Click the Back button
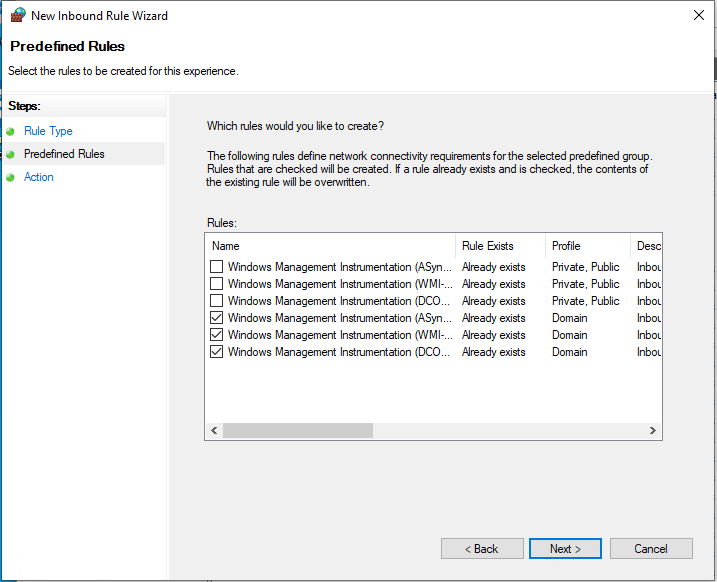Image resolution: width=717 pixels, height=582 pixels. pyautogui.click(x=482, y=548)
